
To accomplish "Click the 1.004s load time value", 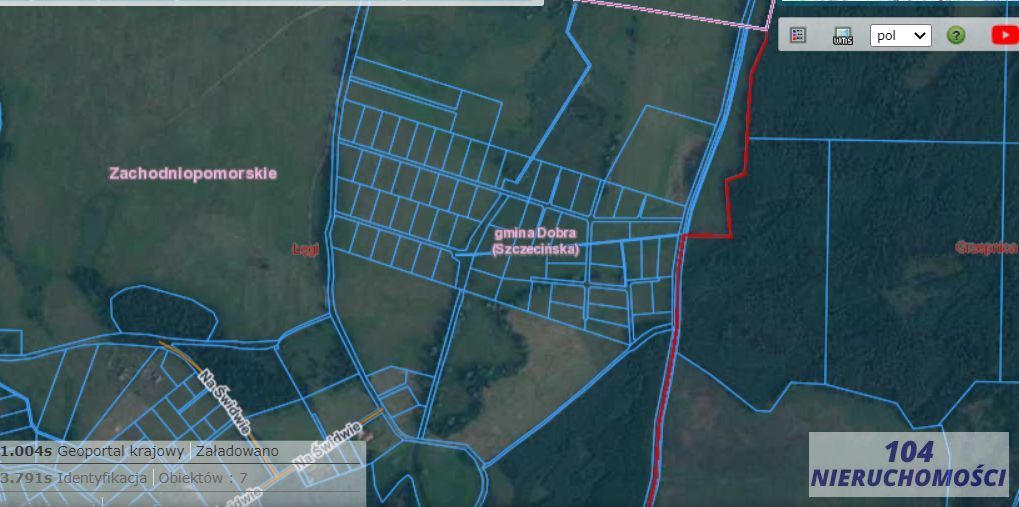I will click(x=26, y=451).
